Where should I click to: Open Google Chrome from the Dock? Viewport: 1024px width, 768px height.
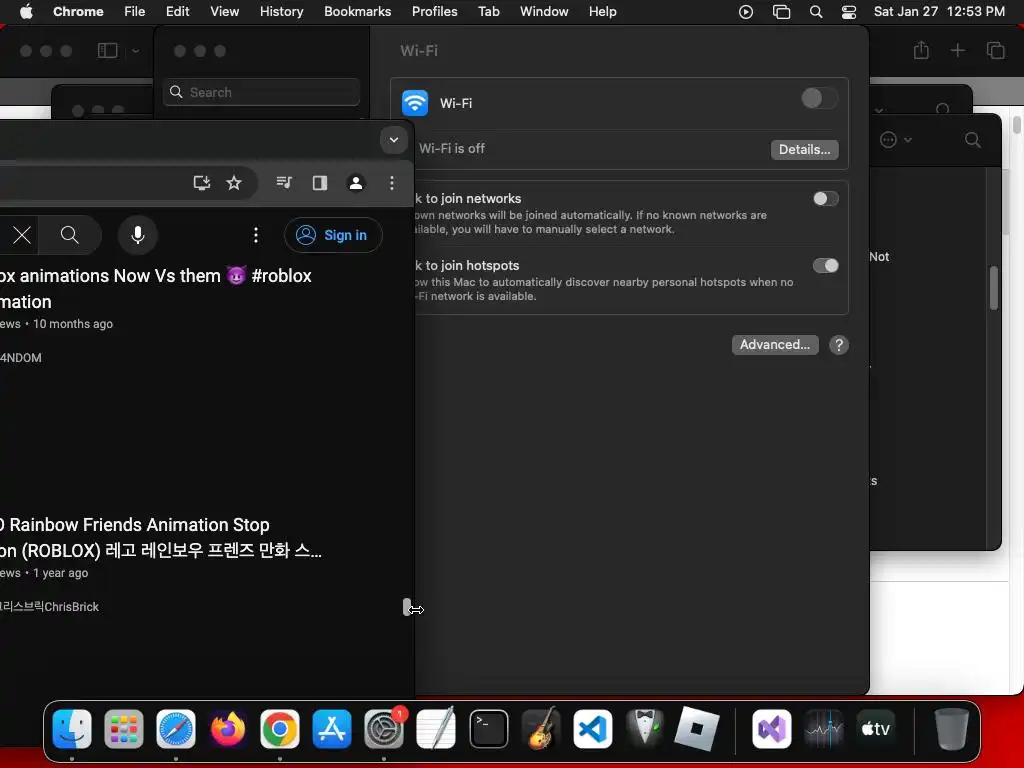click(x=280, y=728)
